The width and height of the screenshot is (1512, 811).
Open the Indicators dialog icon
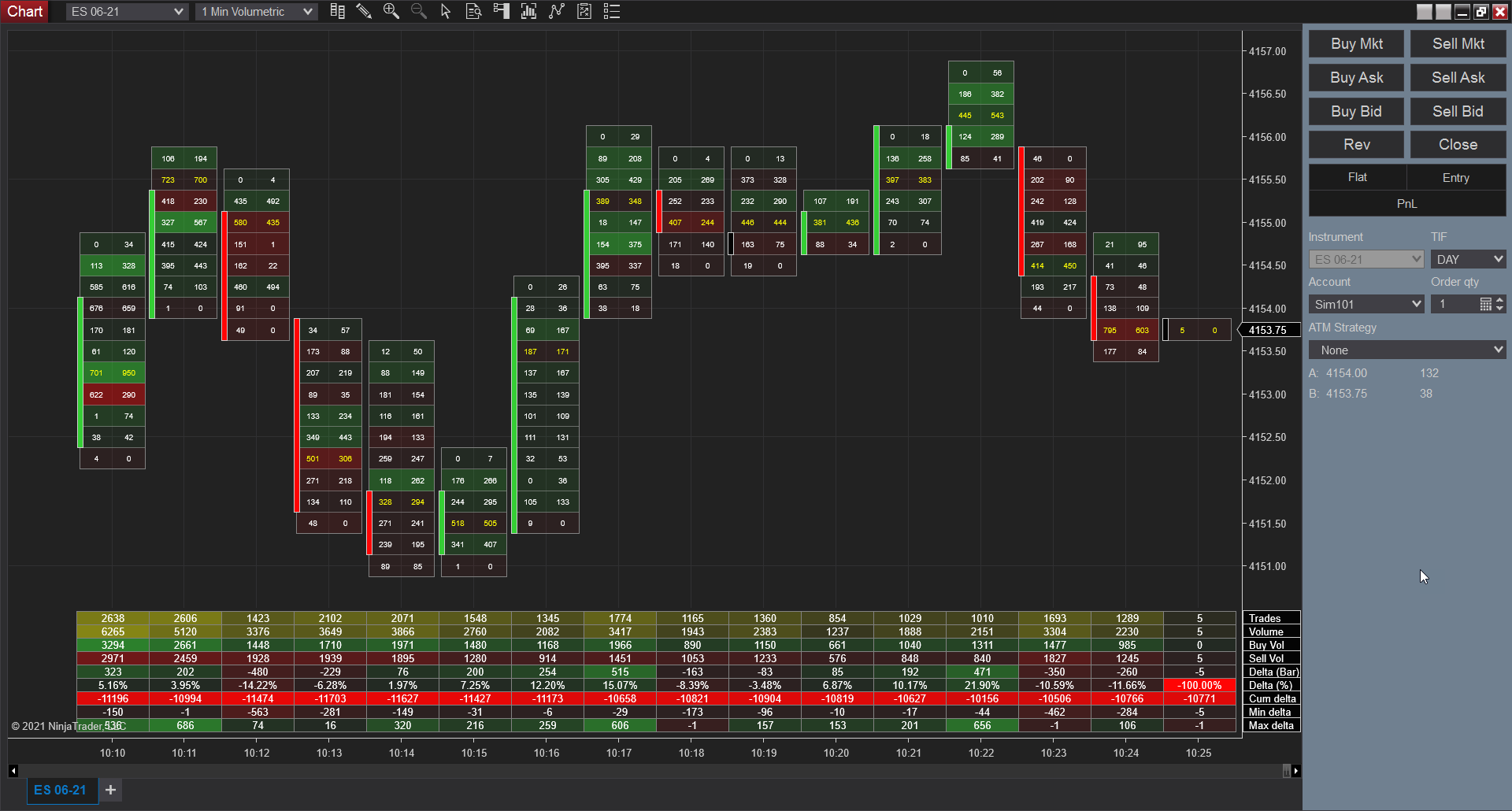tap(557, 12)
